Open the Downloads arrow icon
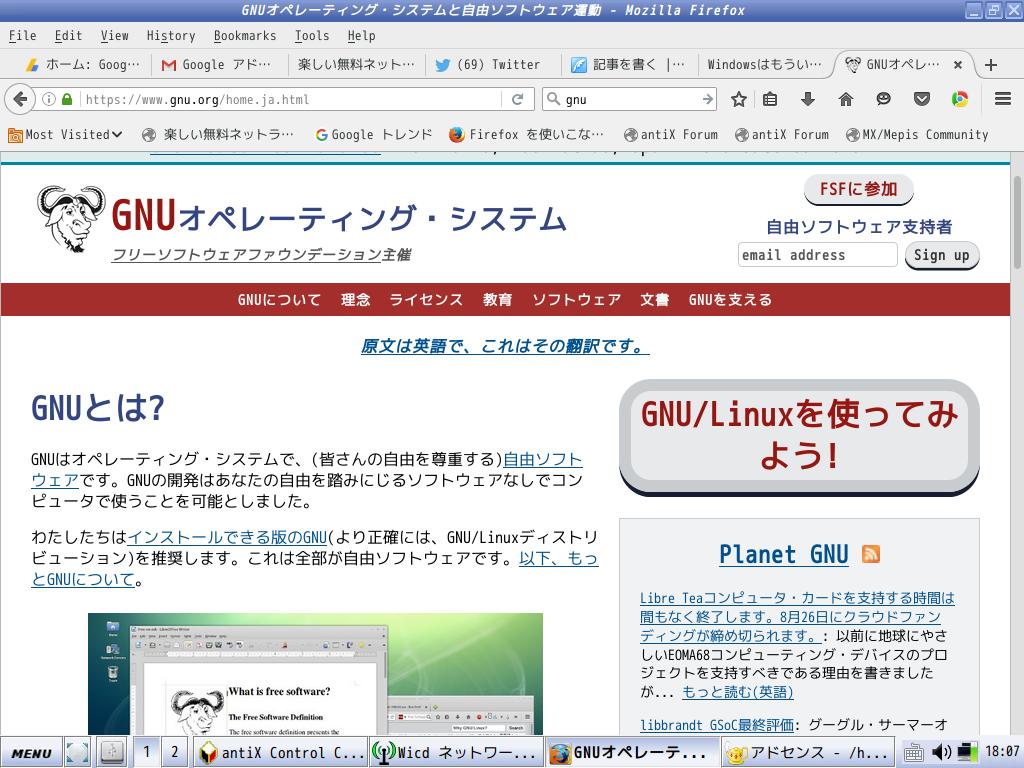Screen dimensions: 1024x768 (x=808, y=99)
